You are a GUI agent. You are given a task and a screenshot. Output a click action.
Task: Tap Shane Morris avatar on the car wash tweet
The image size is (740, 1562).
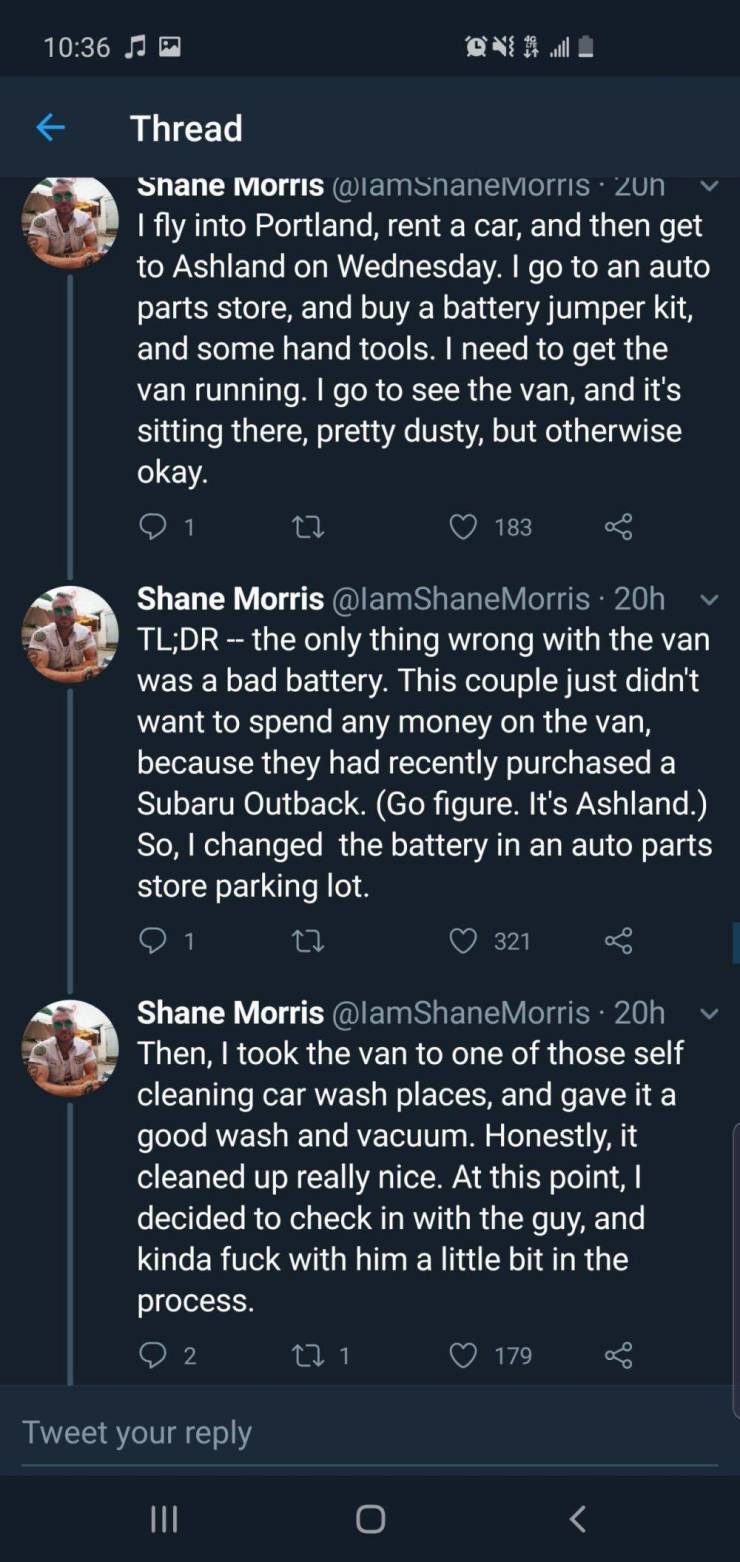tap(70, 1048)
